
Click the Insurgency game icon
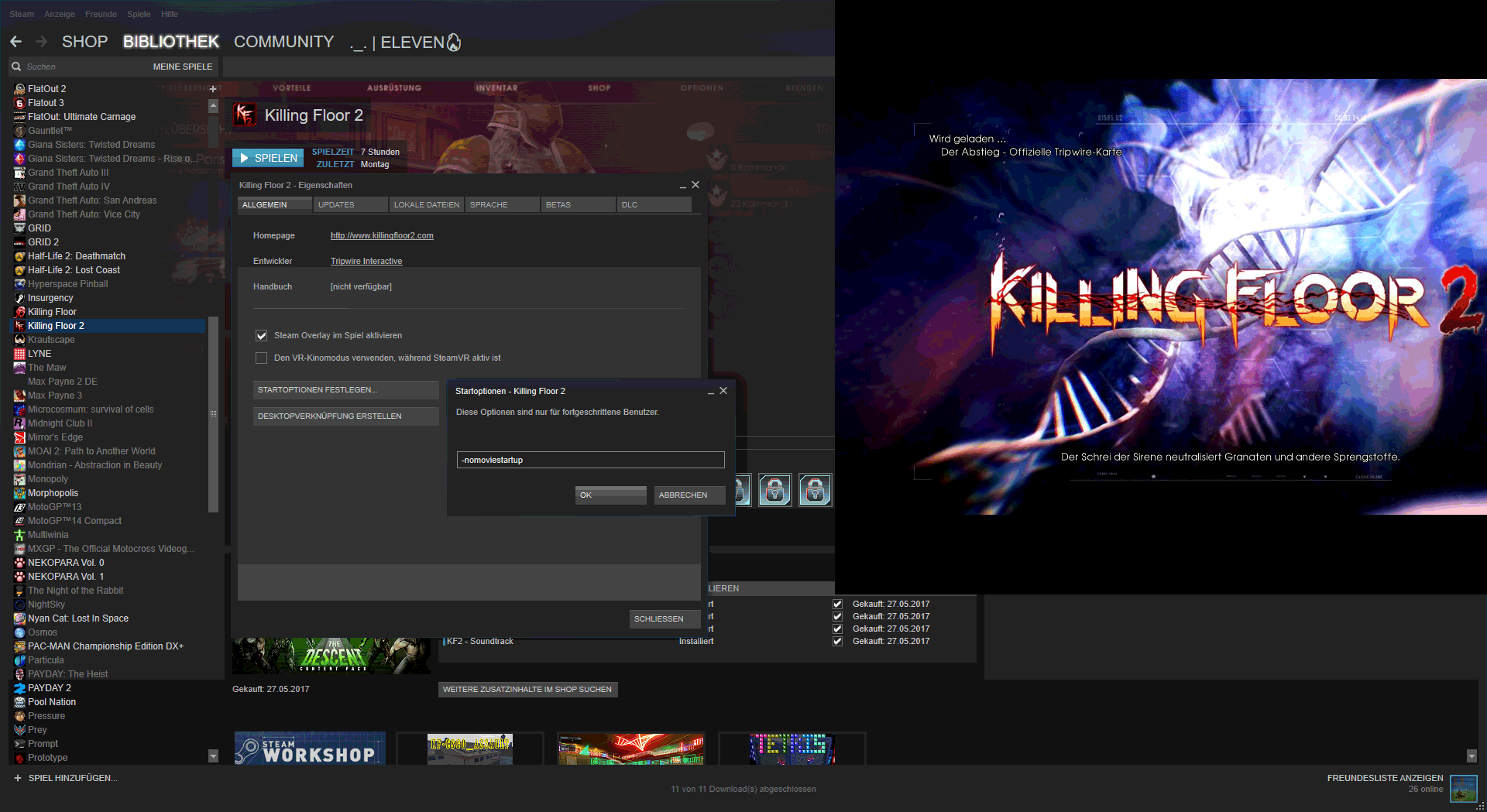(x=20, y=298)
